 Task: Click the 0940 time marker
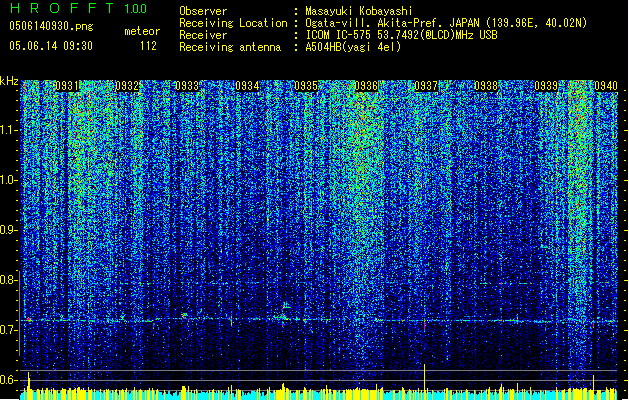point(606,86)
